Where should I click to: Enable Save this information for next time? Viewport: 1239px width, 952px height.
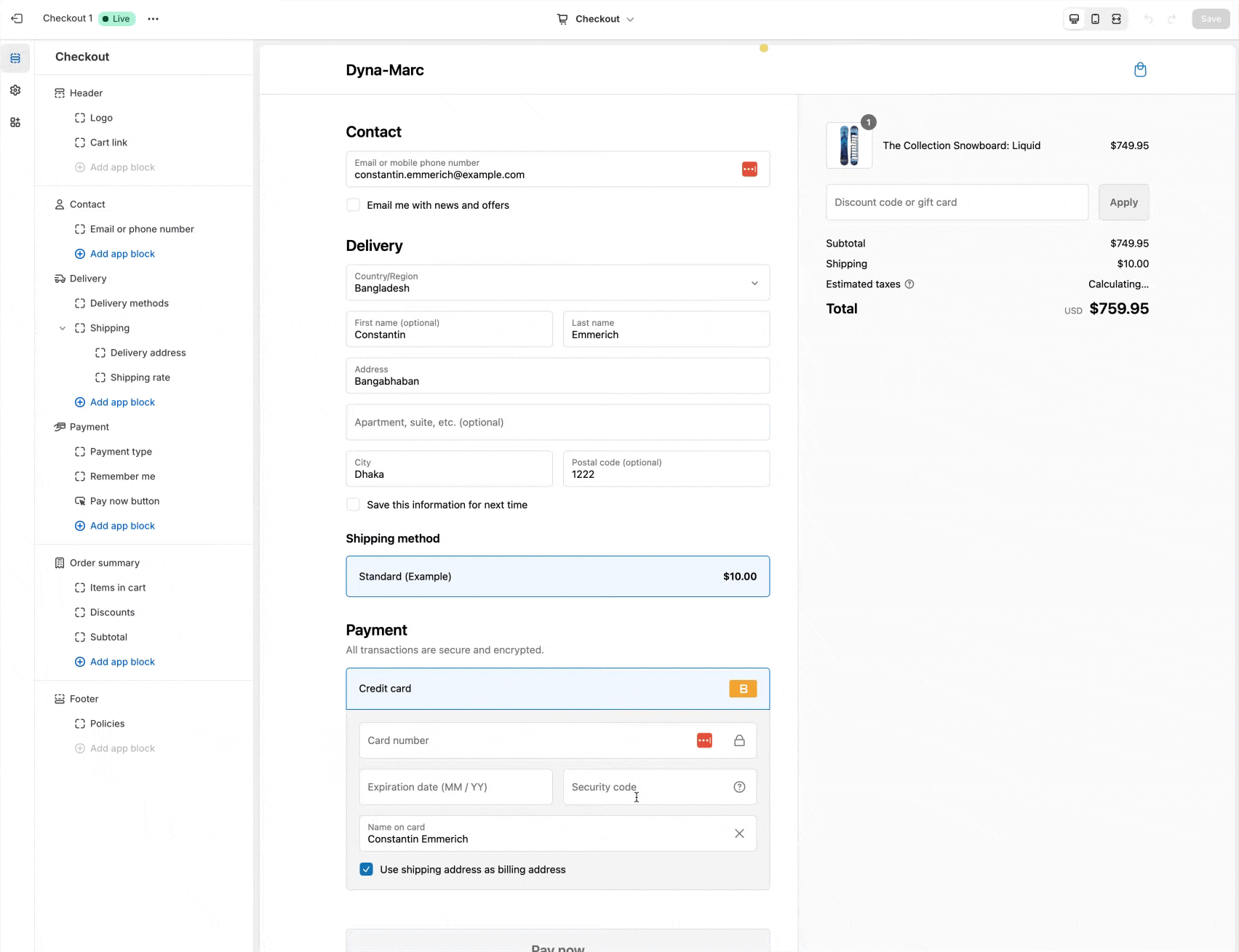[354, 505]
